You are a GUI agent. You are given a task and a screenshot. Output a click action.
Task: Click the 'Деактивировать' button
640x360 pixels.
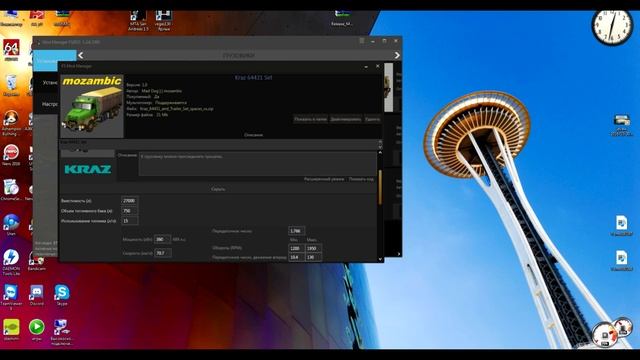[345, 119]
